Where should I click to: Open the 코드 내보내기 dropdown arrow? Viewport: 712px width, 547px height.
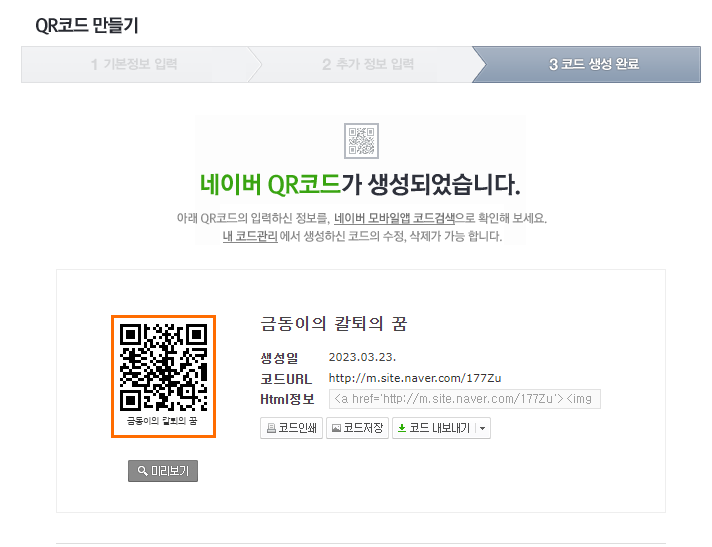[x=482, y=428]
